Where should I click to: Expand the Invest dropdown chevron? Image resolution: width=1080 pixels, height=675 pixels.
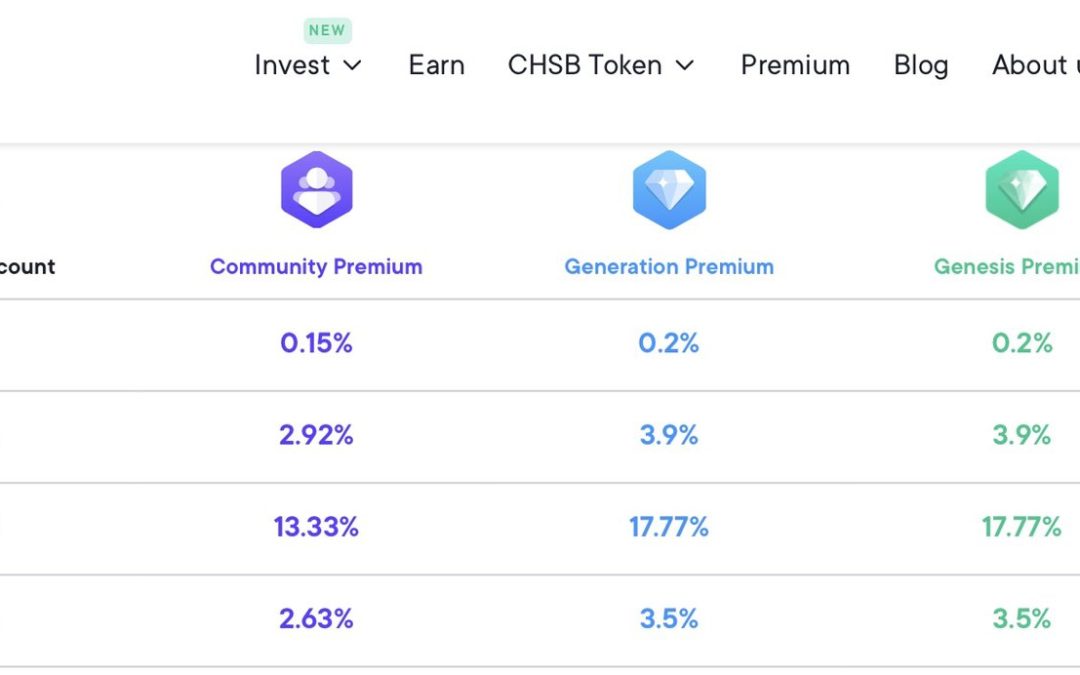(x=353, y=65)
